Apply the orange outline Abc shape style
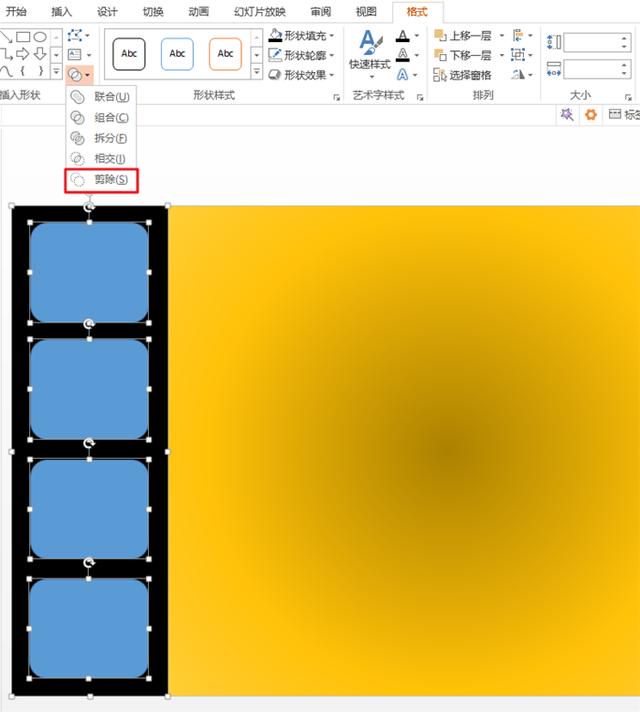 click(x=225, y=54)
